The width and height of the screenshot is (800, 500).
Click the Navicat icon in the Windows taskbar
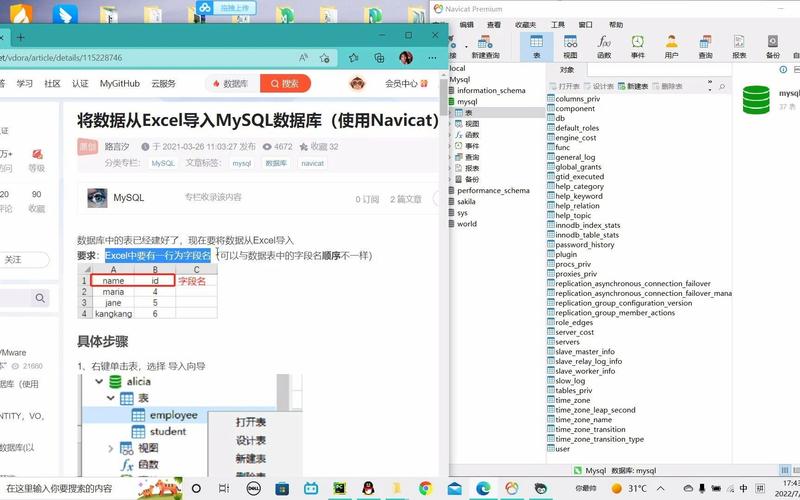pyautogui.click(x=512, y=488)
